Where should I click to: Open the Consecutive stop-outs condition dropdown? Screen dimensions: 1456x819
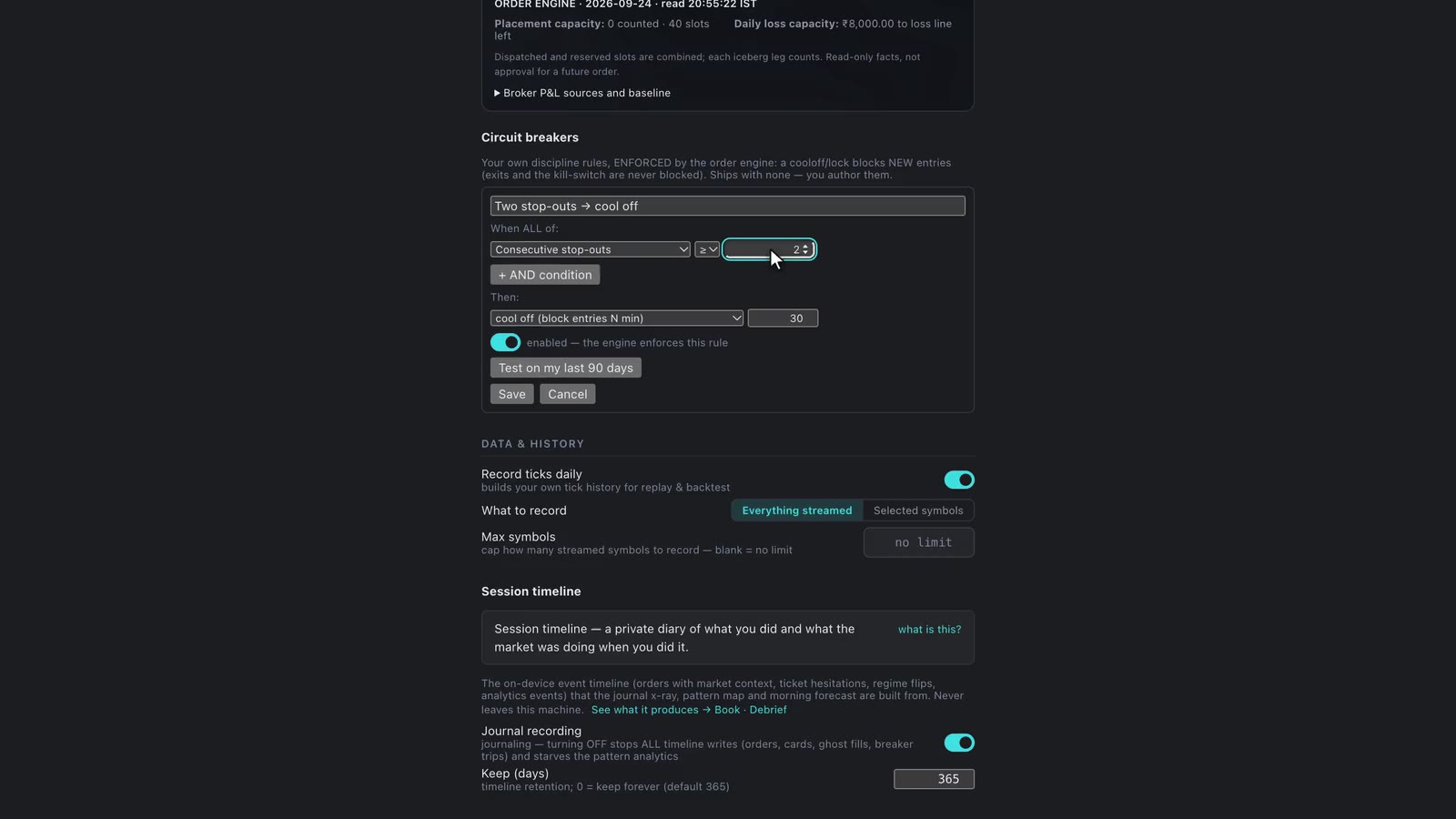pyautogui.click(x=590, y=249)
